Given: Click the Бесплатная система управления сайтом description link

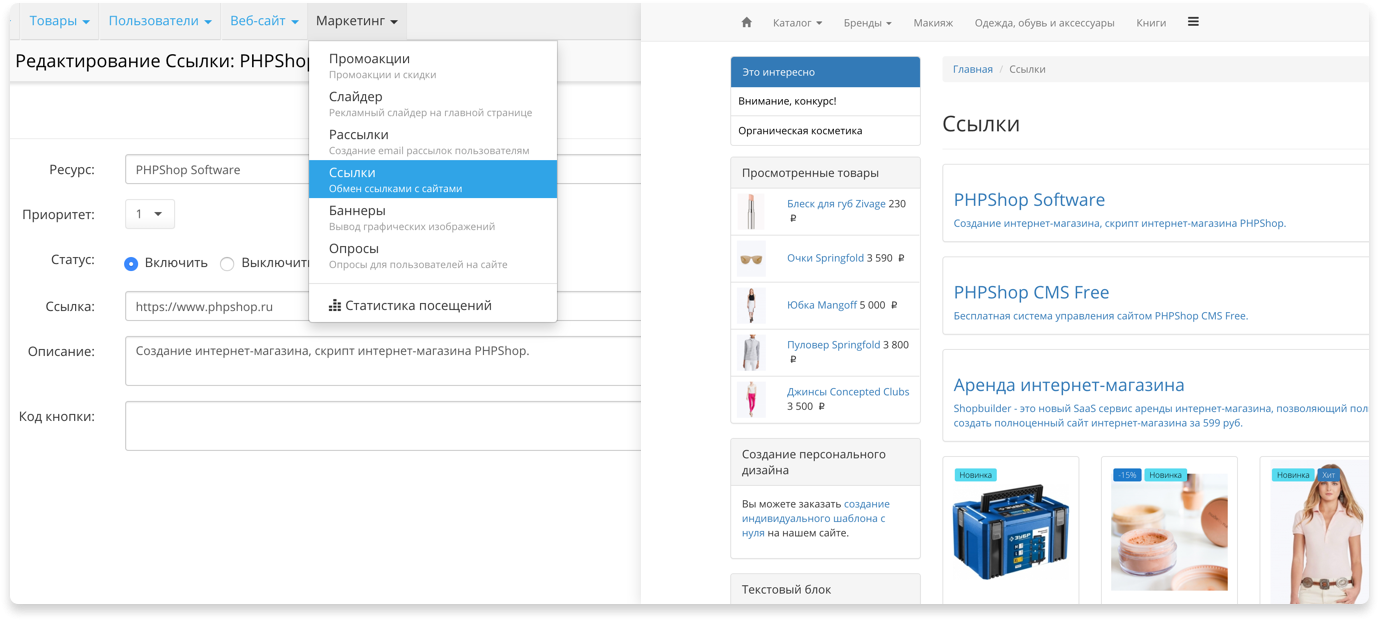Looking at the screenshot, I should [1100, 315].
